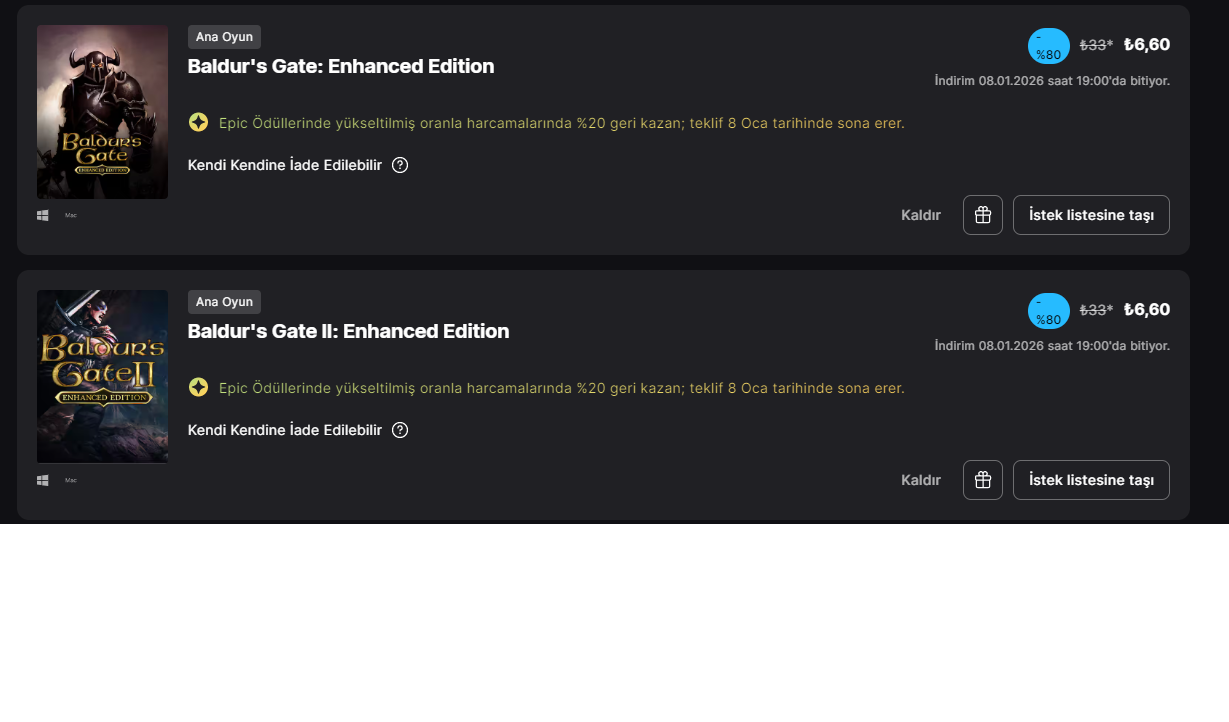Click Mac platform label under Baldur's Gate II cover
The width and height of the screenshot is (1229, 722).
point(71,480)
